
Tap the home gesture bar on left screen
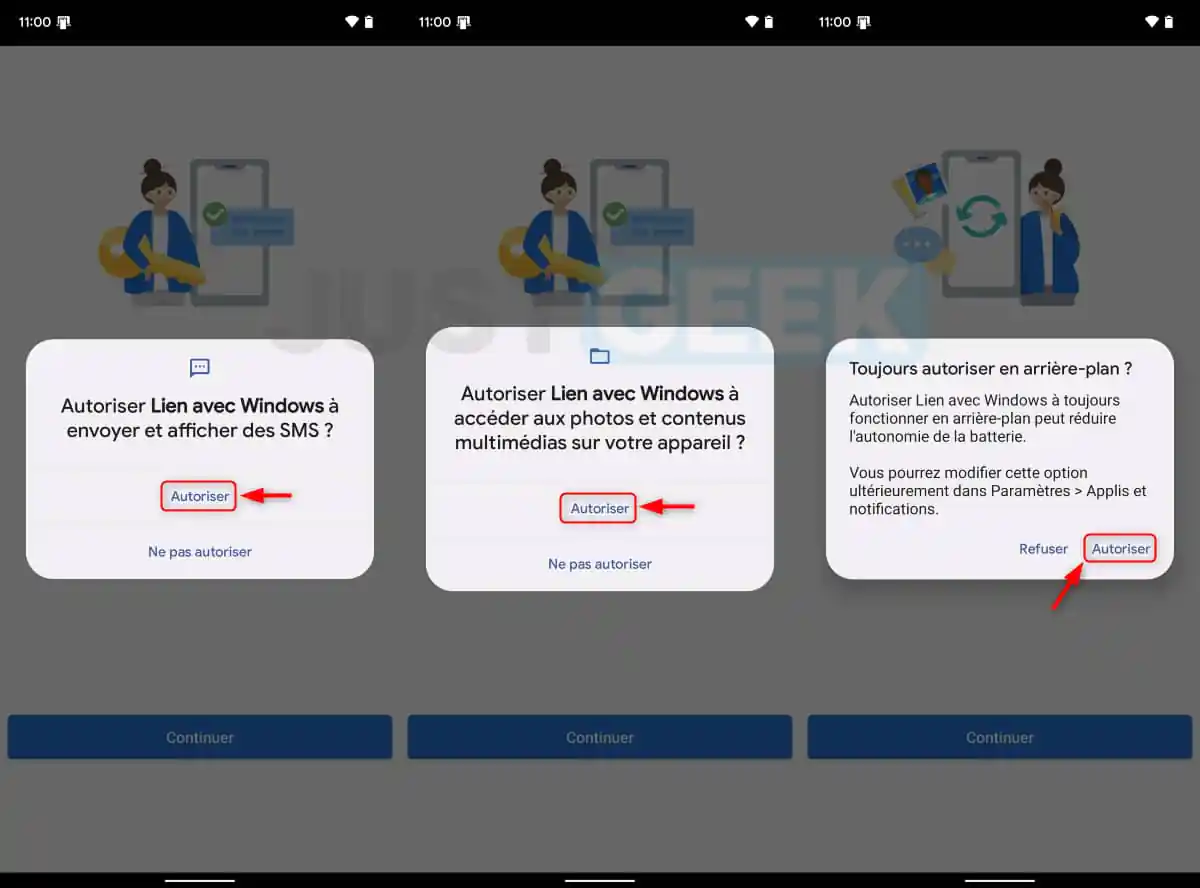[200, 881]
